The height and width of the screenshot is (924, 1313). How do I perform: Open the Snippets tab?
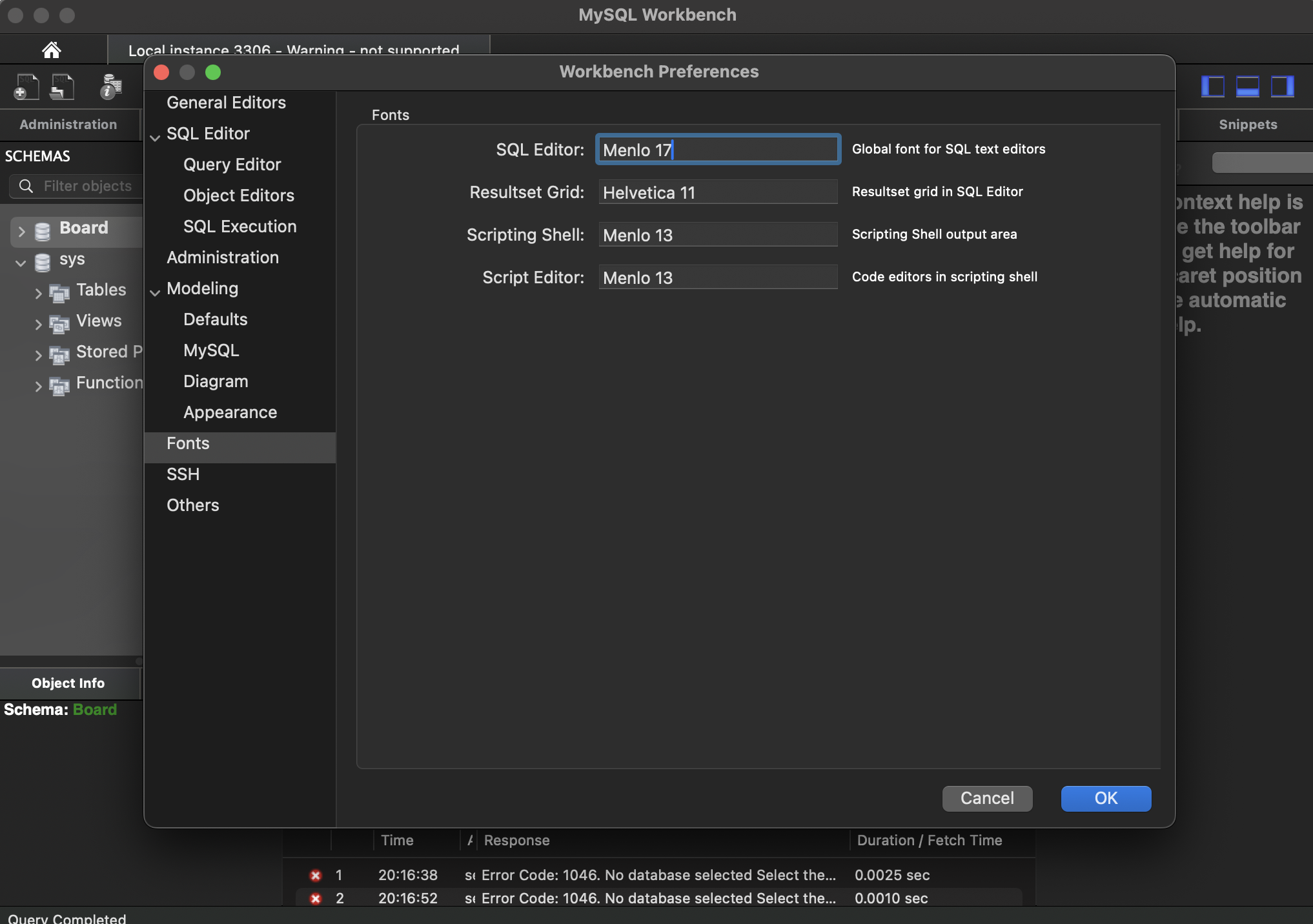click(x=1247, y=125)
